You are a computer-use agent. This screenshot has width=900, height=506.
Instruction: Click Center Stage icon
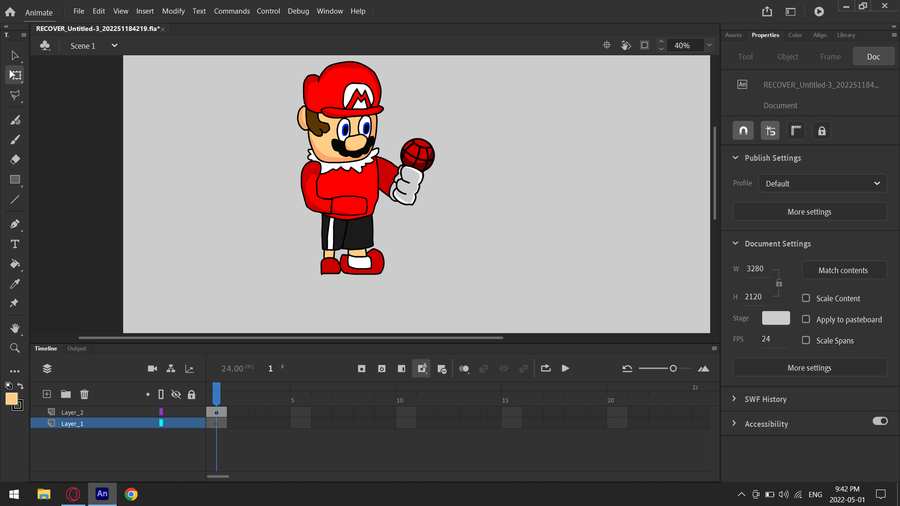[x=607, y=45]
